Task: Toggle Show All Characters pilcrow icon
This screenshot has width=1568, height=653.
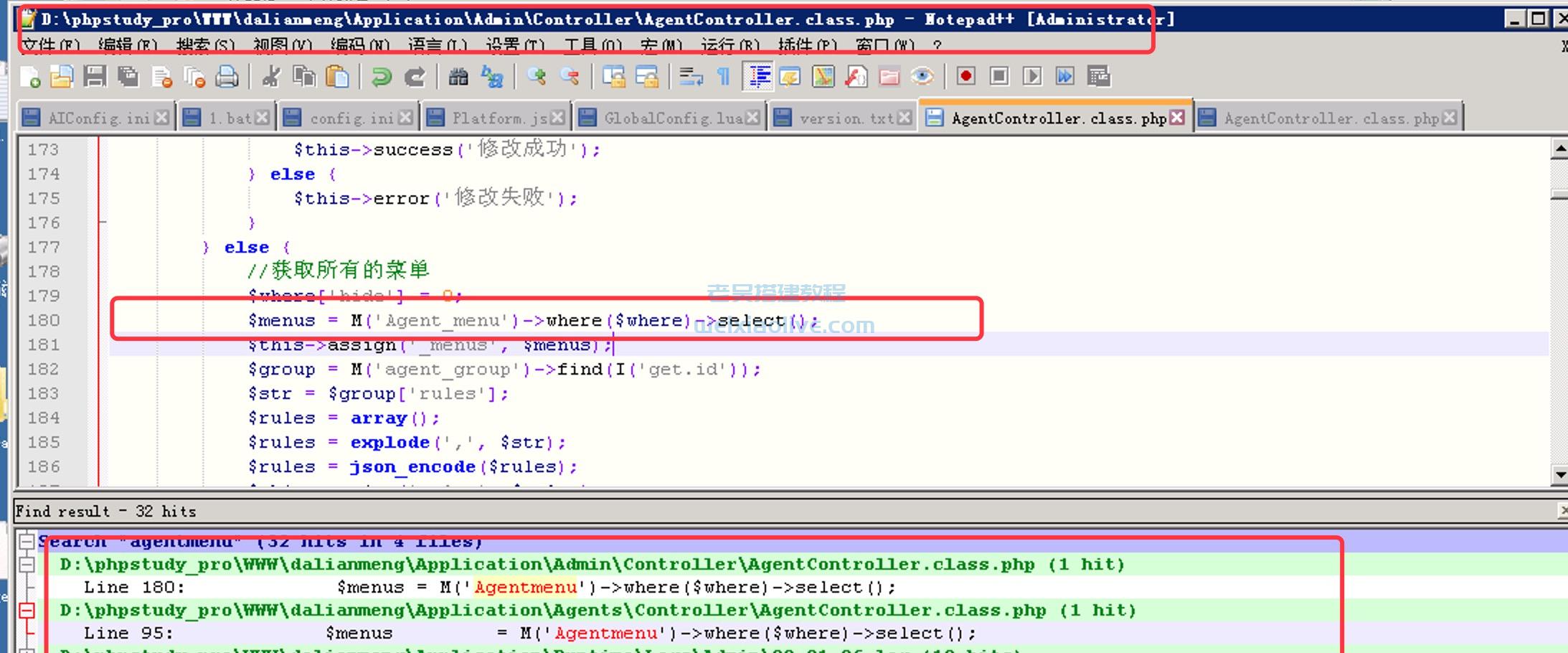Action: pos(724,76)
